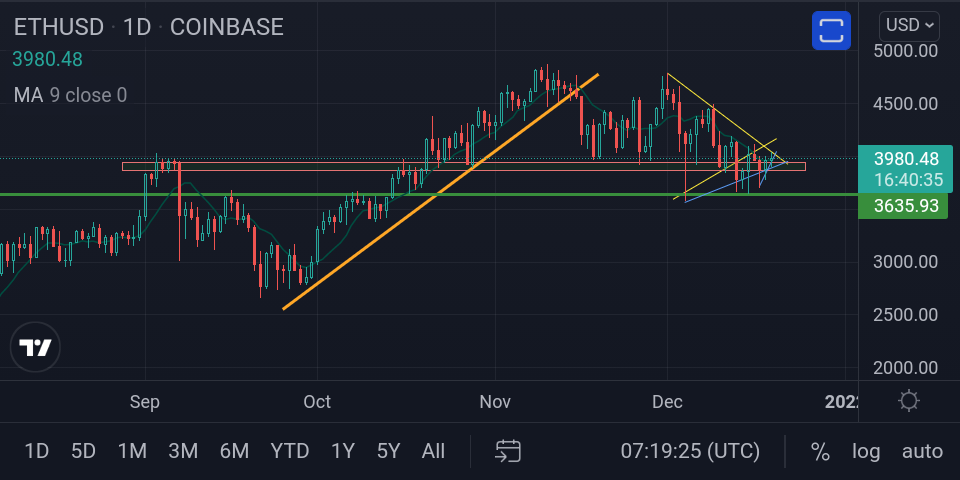
Task: Select the 1D time range
Action: click(x=36, y=452)
